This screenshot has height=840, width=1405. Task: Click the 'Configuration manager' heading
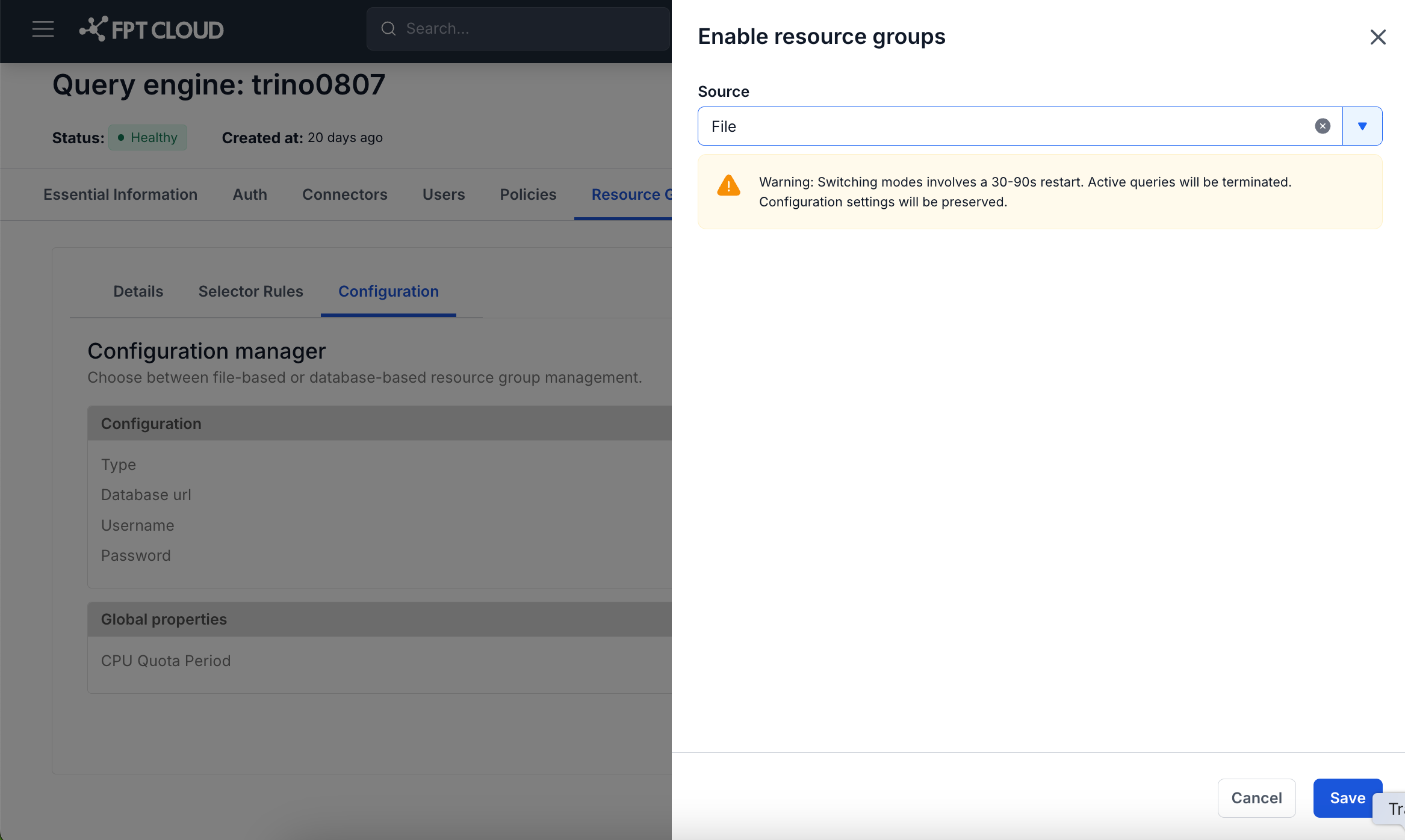point(206,351)
